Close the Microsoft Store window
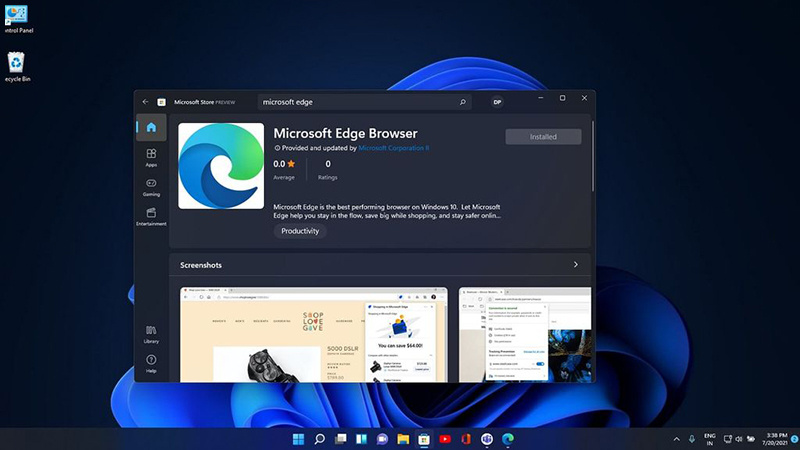800x450 pixels. [x=584, y=98]
